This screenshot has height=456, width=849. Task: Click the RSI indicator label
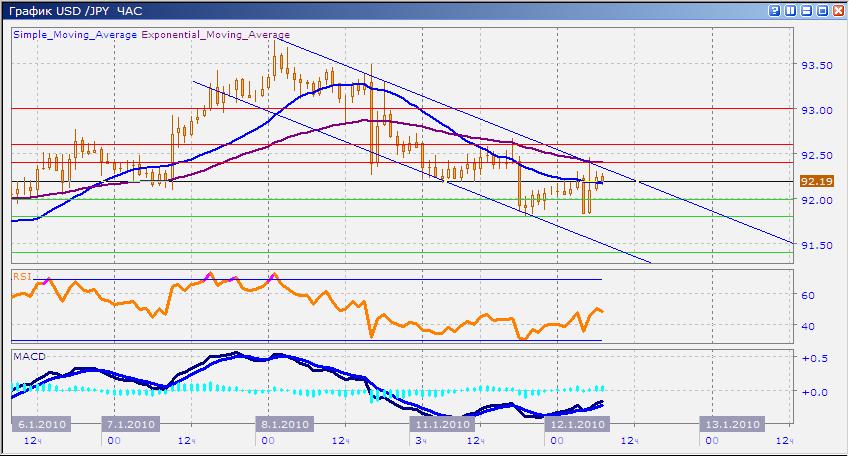point(20,275)
